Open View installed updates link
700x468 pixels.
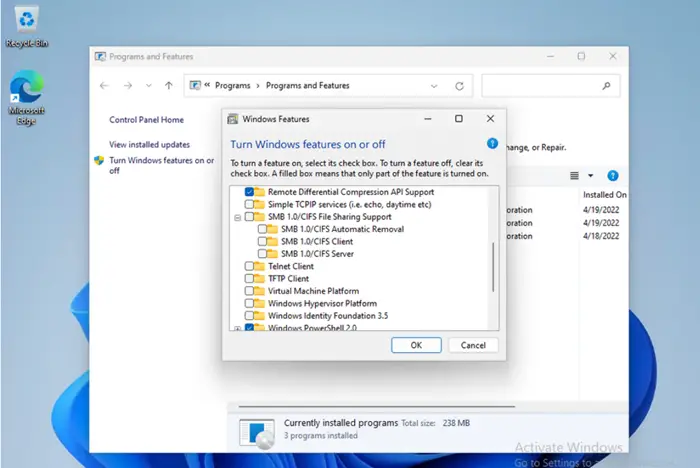(x=150, y=144)
